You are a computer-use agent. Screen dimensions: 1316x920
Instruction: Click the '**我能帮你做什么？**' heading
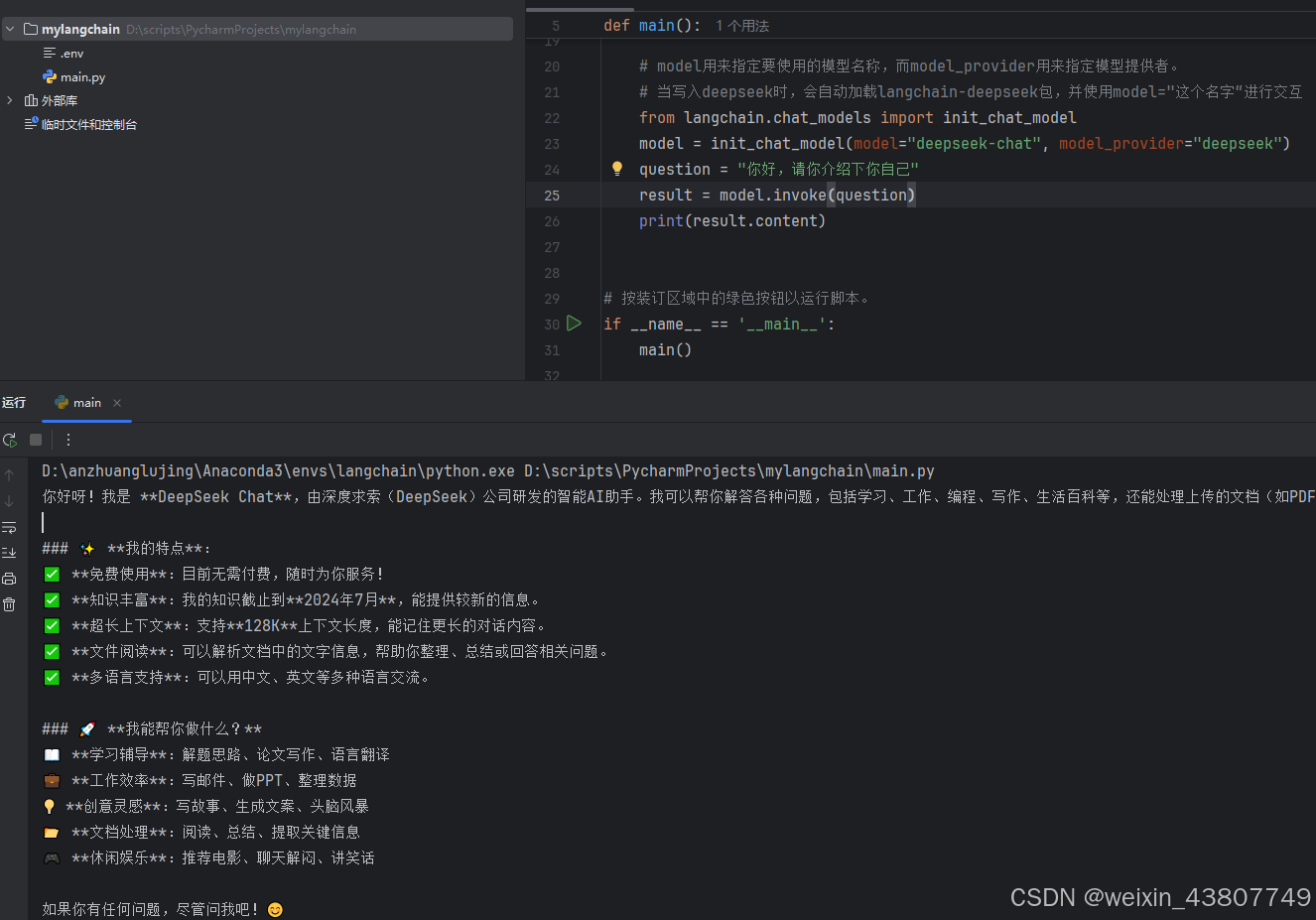tap(152, 729)
